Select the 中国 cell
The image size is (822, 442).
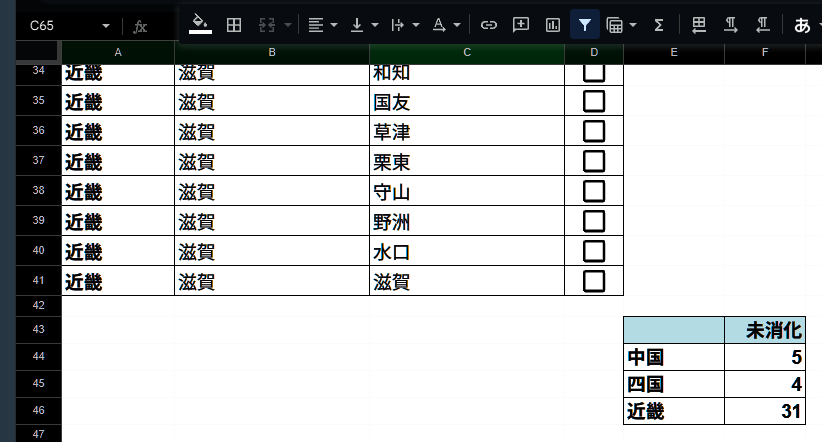click(x=674, y=357)
